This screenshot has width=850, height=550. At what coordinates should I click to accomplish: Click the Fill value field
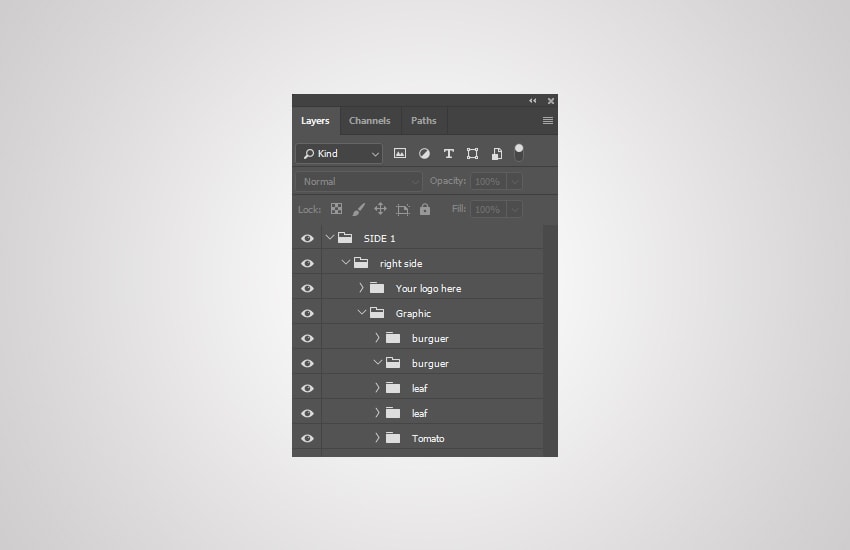[x=488, y=210]
